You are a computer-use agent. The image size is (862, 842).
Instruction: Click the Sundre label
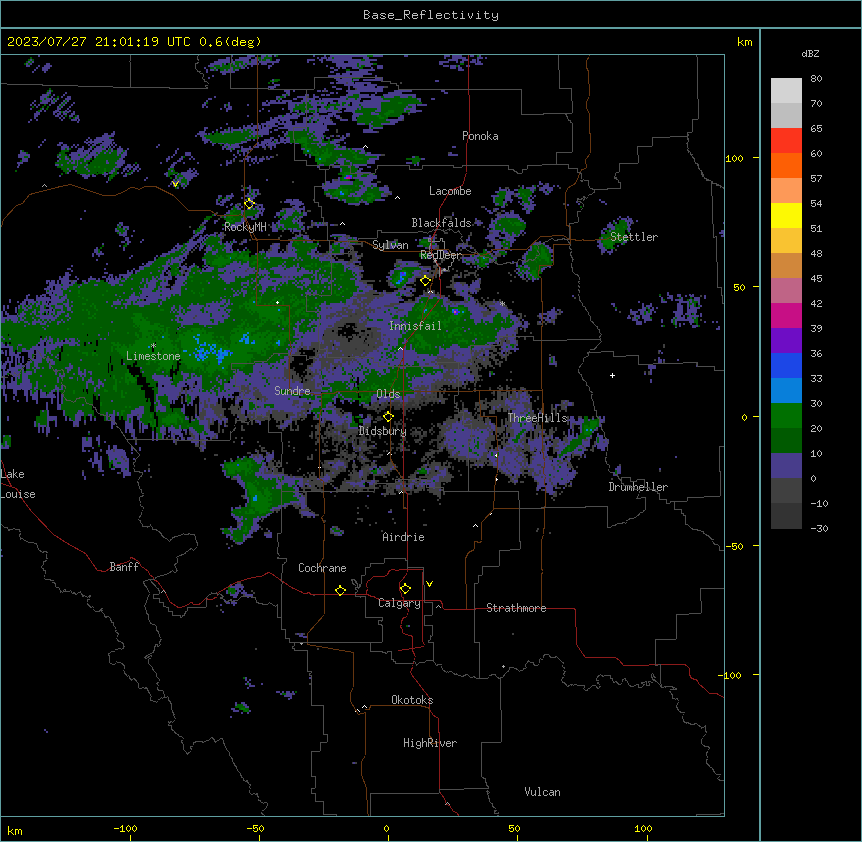click(x=292, y=391)
